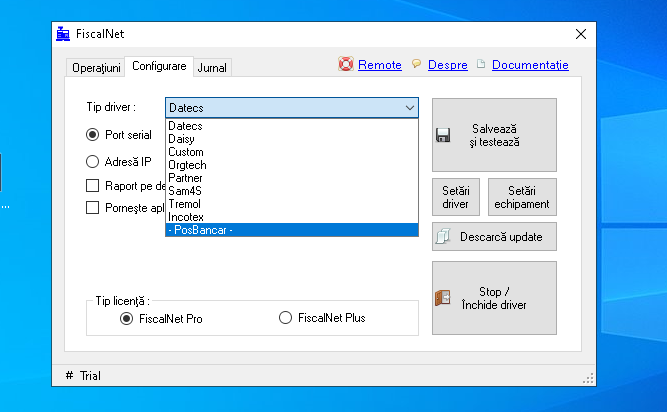This screenshot has height=412, width=667.
Task: Click the Salvează și testează button
Action: pos(494,135)
